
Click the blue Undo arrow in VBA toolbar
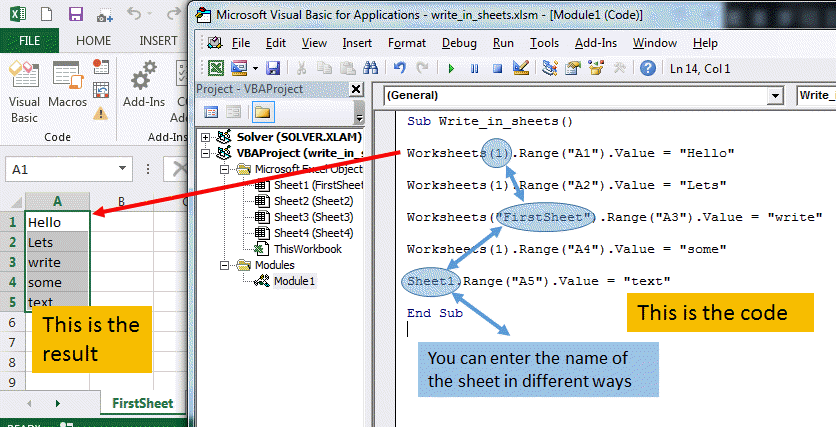click(399, 68)
